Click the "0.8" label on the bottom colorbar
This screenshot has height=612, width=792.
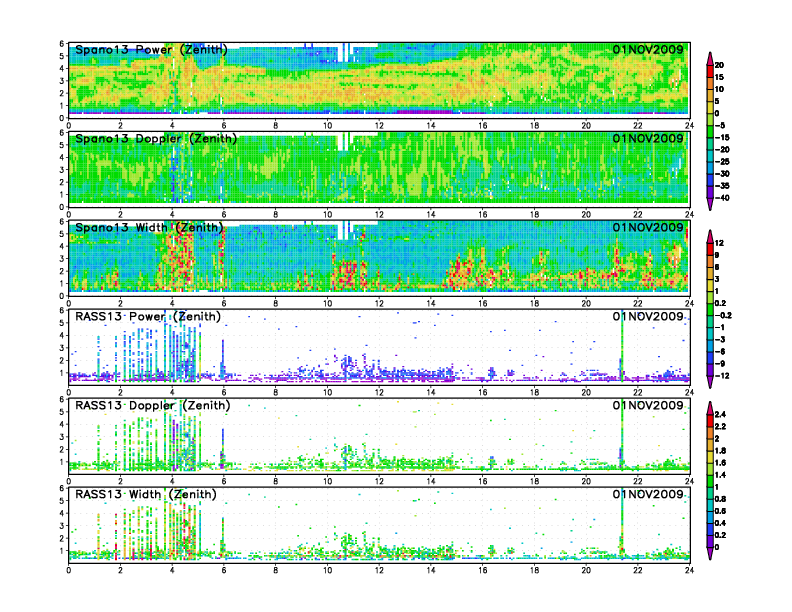pyautogui.click(x=720, y=499)
